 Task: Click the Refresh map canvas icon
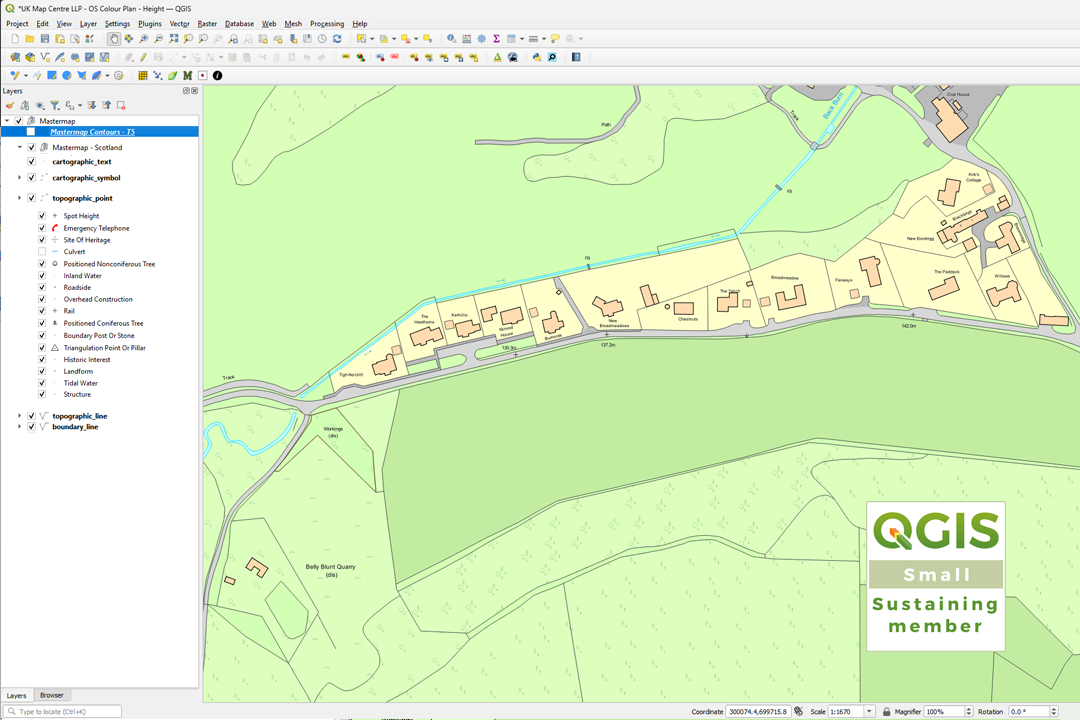pos(338,39)
